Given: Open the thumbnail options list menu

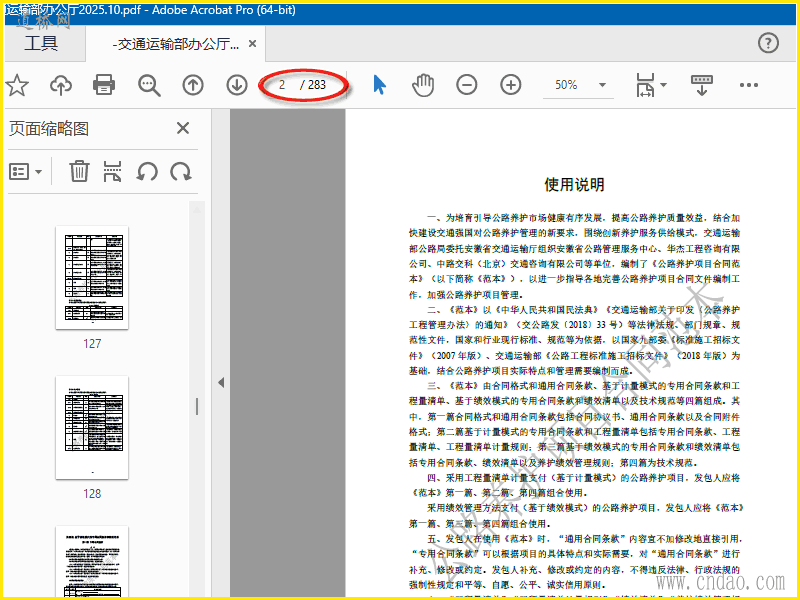Looking at the screenshot, I should point(25,172).
